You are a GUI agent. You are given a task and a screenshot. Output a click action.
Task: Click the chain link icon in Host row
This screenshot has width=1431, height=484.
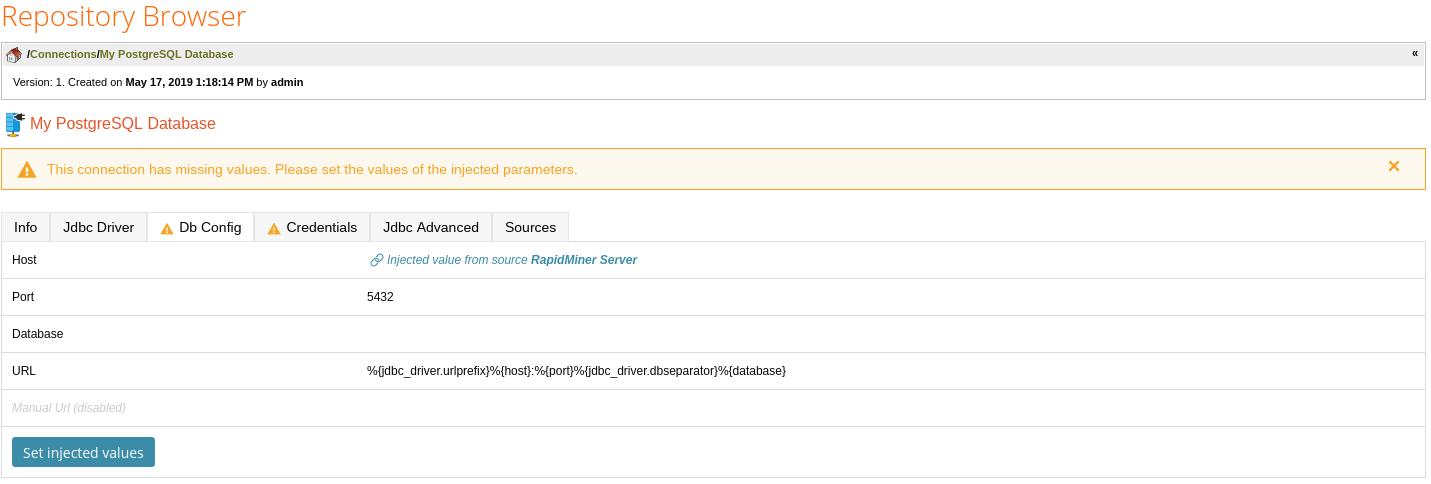click(x=376, y=260)
